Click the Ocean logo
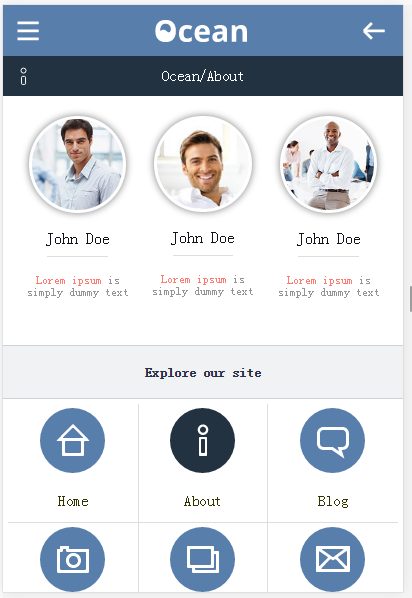412x598 pixels. tap(201, 31)
